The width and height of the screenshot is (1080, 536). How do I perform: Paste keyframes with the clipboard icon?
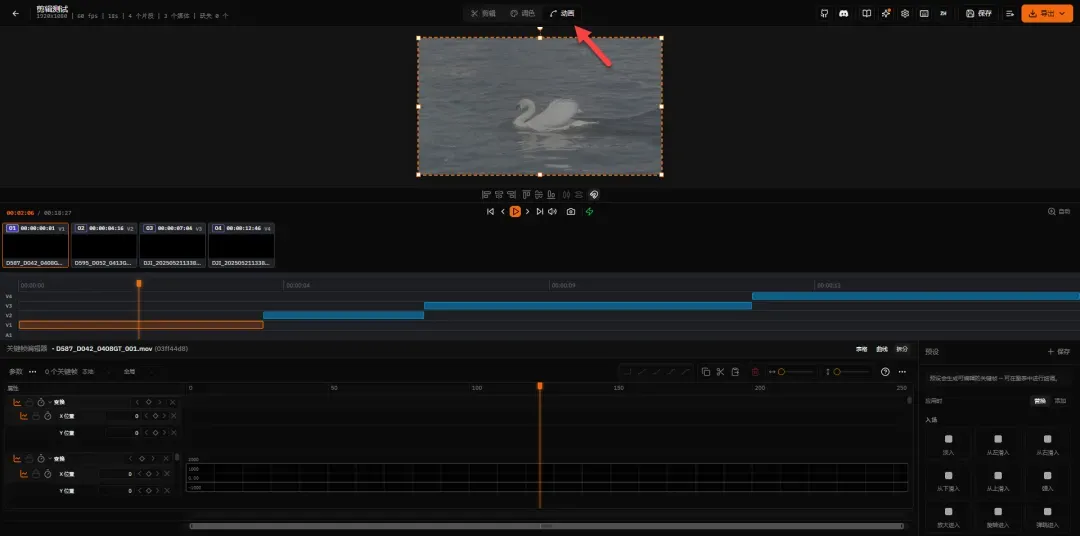pyautogui.click(x=735, y=372)
